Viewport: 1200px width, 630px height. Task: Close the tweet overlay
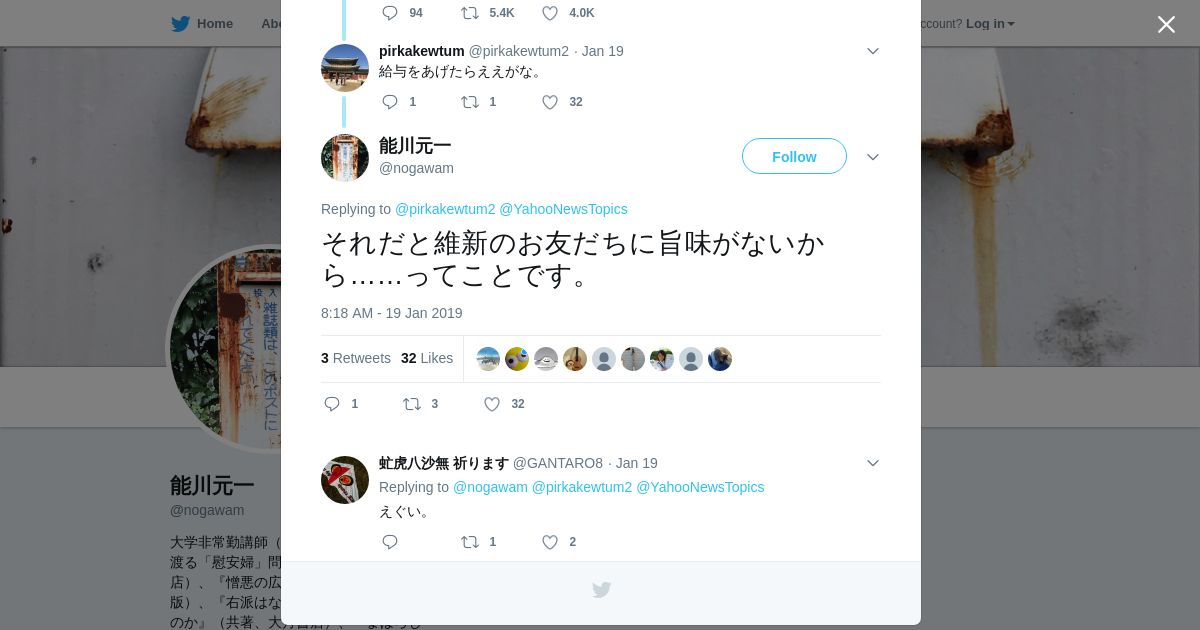click(1166, 24)
